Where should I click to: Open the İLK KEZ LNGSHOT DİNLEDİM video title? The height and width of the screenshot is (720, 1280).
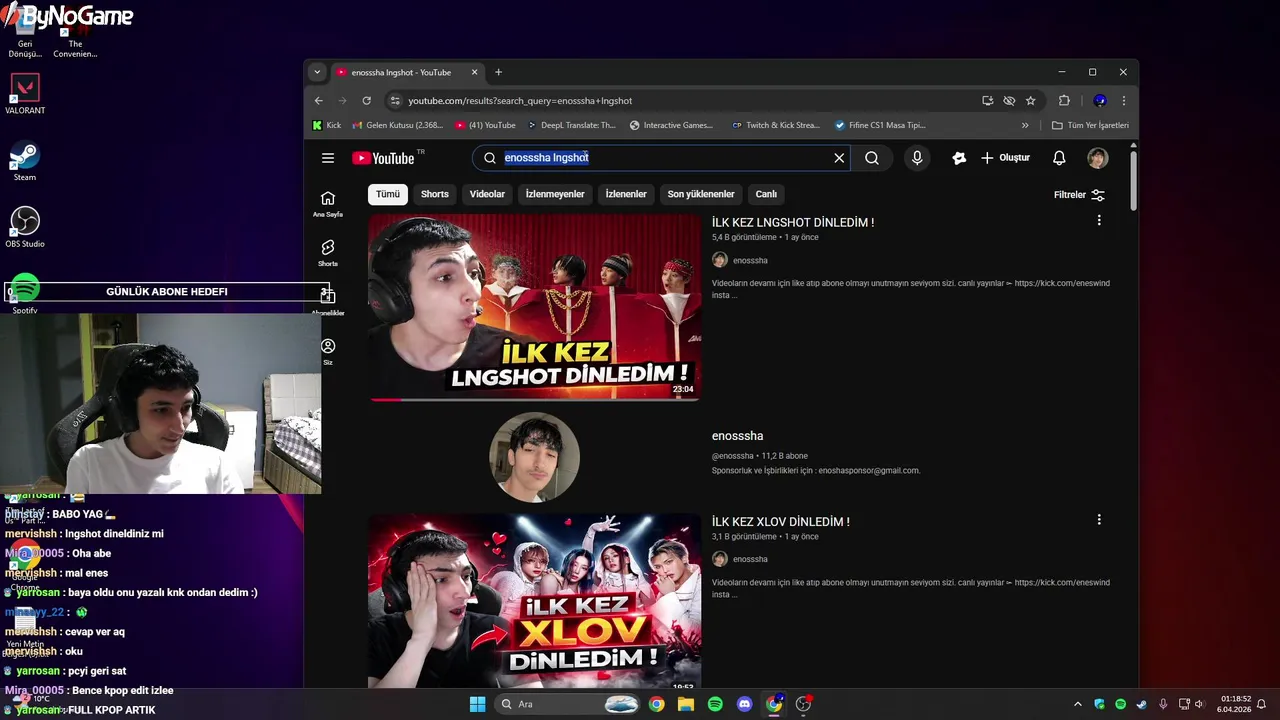coord(793,222)
